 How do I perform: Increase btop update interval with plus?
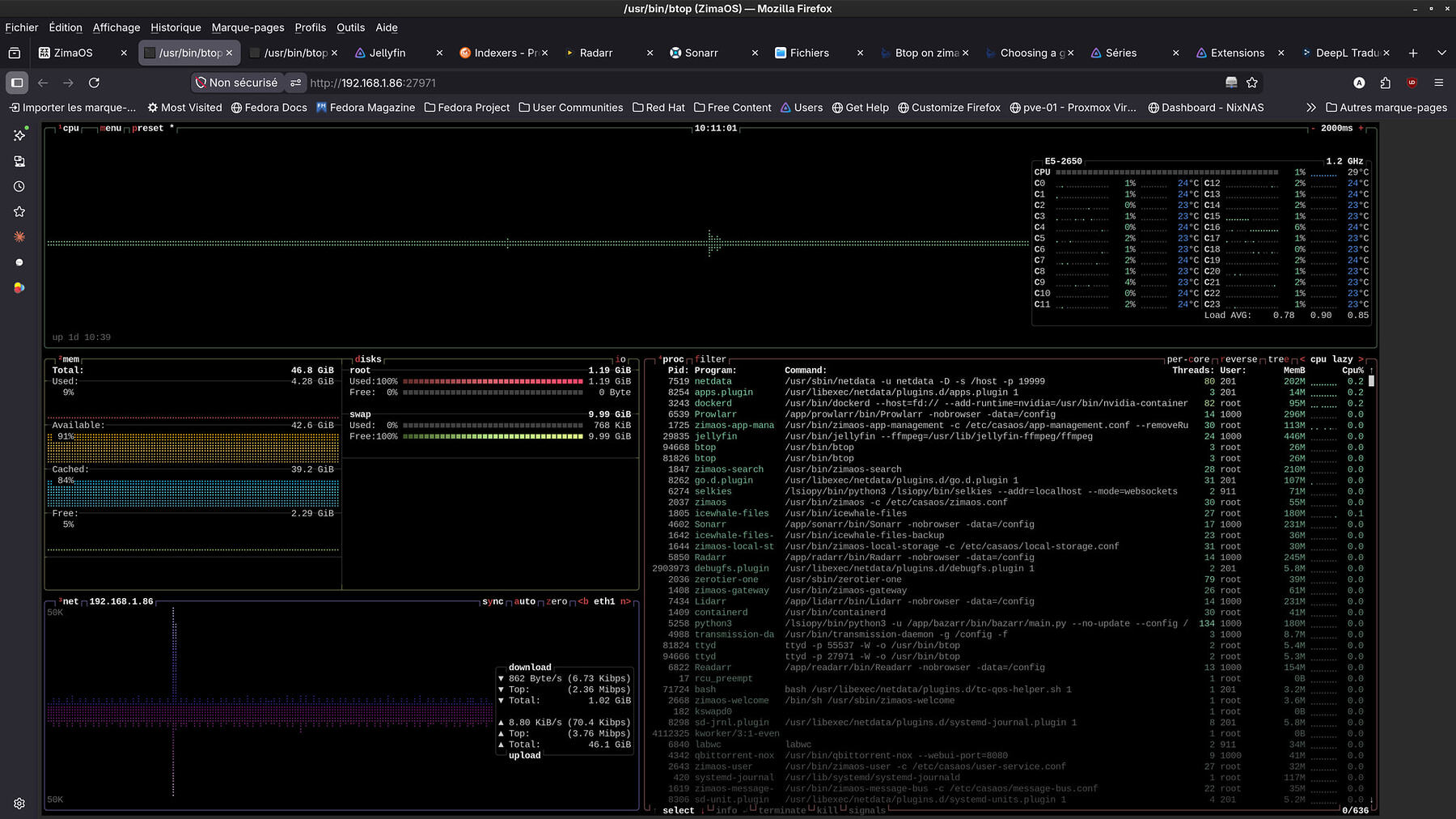[x=1361, y=128]
